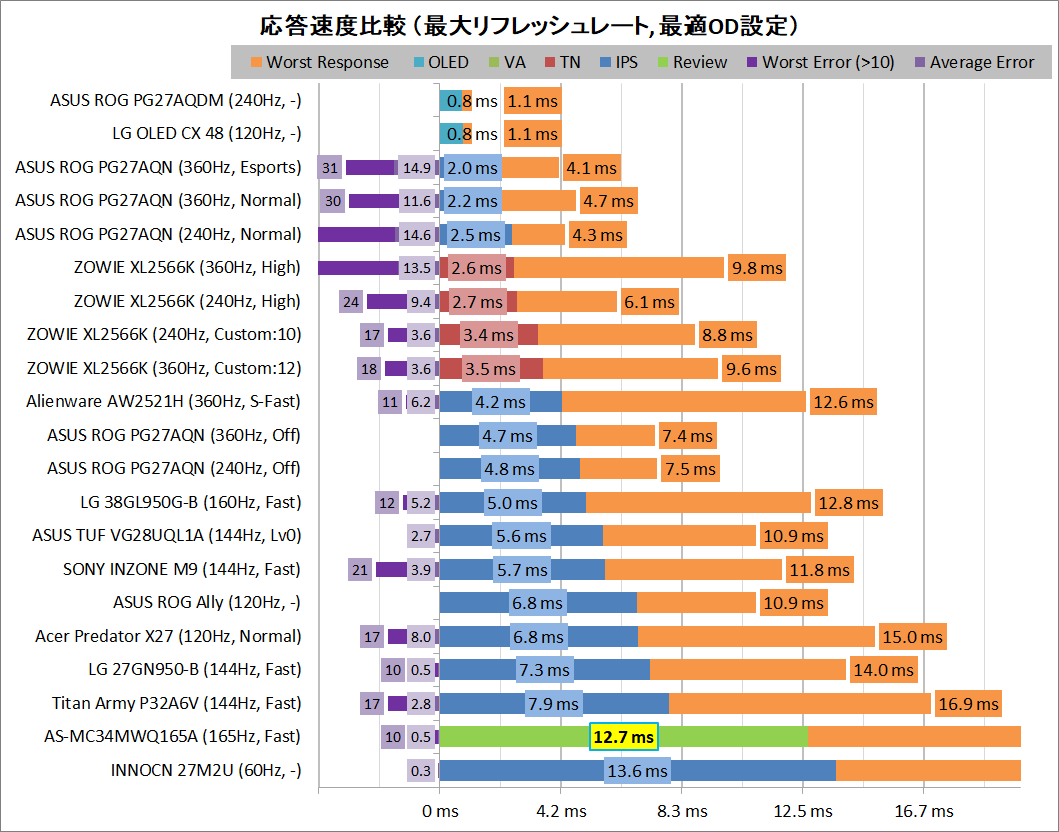1059x832 pixels.
Task: Click the 12.5 ms axis tick label
Action: pos(803,811)
